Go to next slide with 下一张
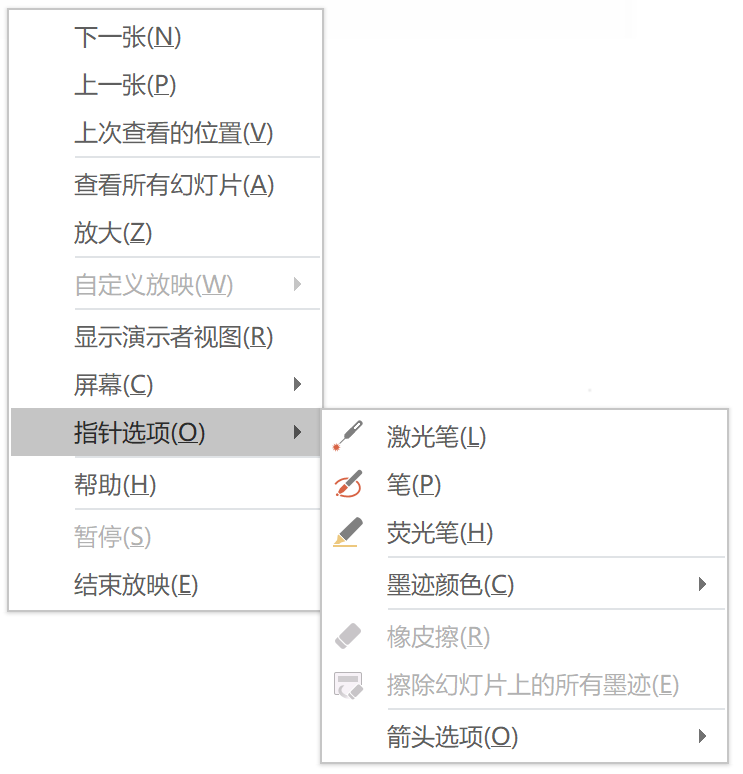The width and height of the screenshot is (743, 774). tap(128, 38)
